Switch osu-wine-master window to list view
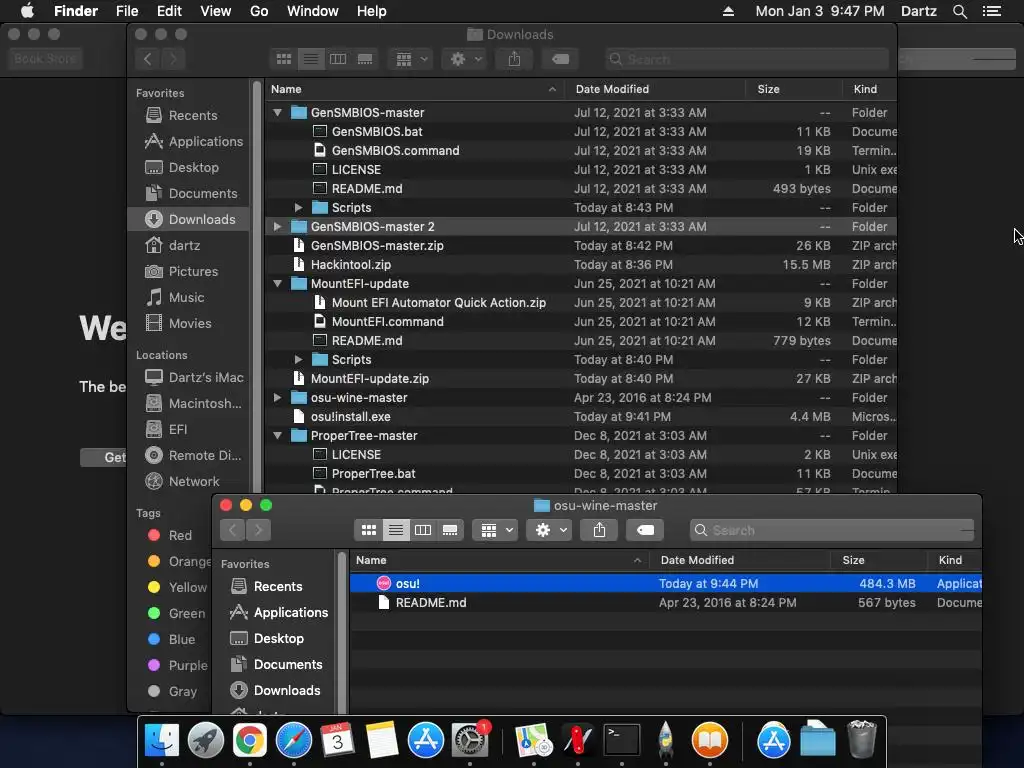Screen dimensions: 1024x768 pyautogui.click(x=396, y=530)
